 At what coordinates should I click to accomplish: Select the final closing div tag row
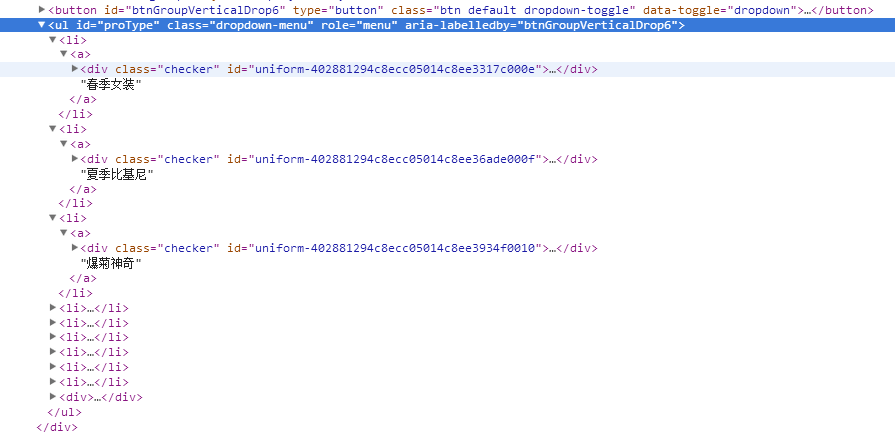pyautogui.click(x=57, y=427)
